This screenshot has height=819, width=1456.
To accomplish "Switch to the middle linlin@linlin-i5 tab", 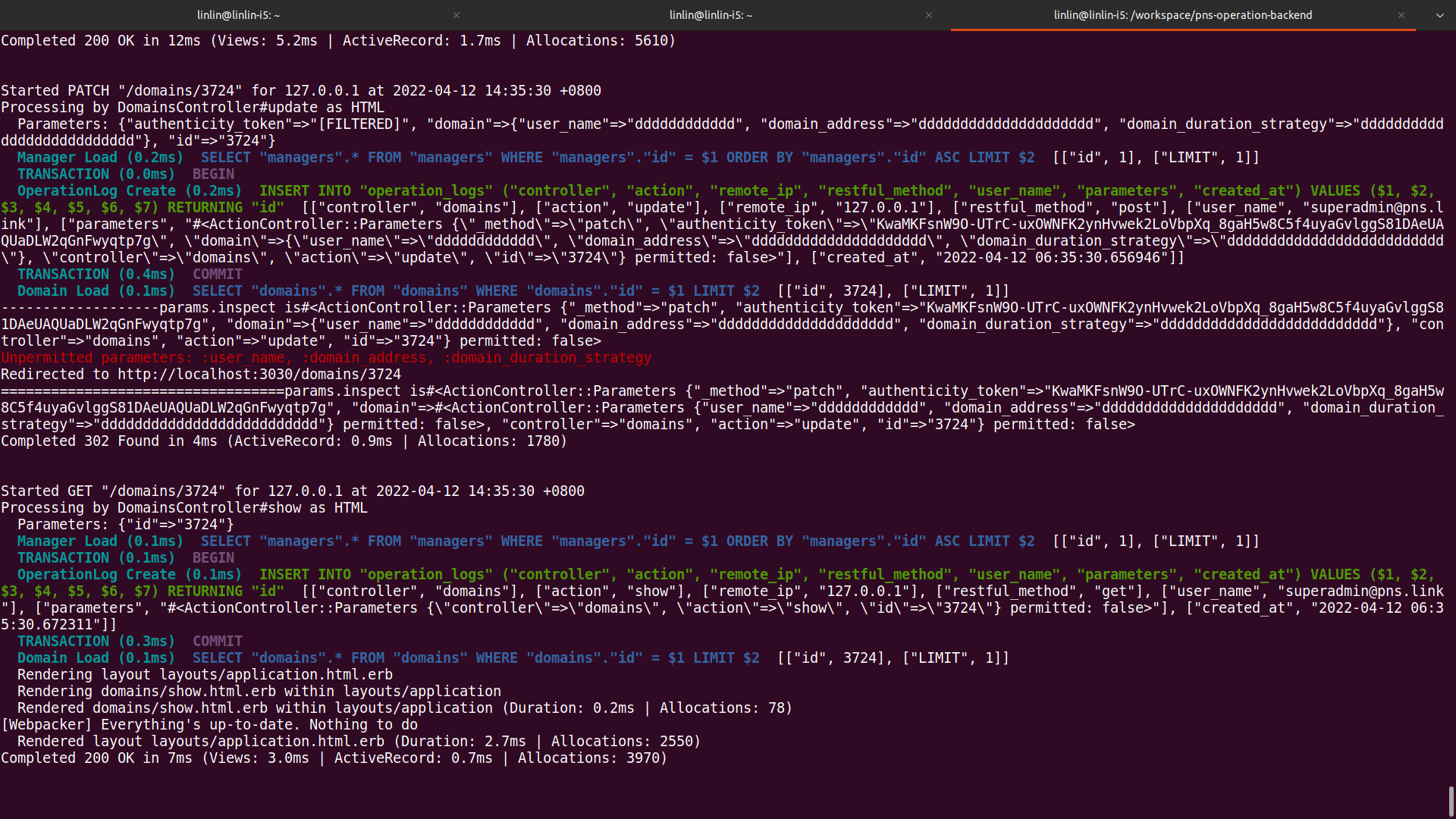I will pyautogui.click(x=711, y=15).
